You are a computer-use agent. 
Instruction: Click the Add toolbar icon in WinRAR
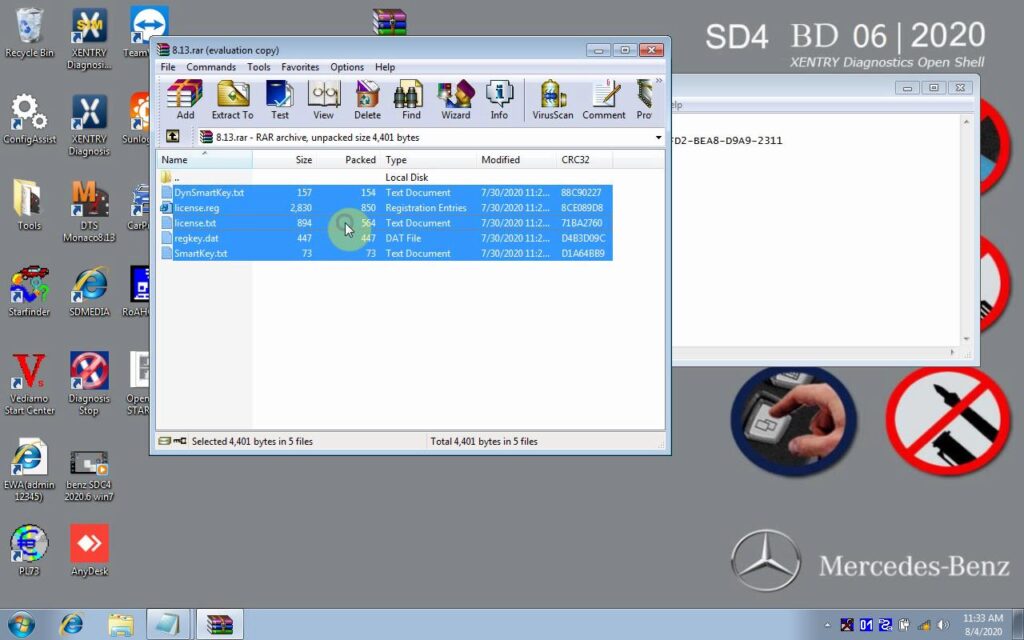(x=185, y=100)
